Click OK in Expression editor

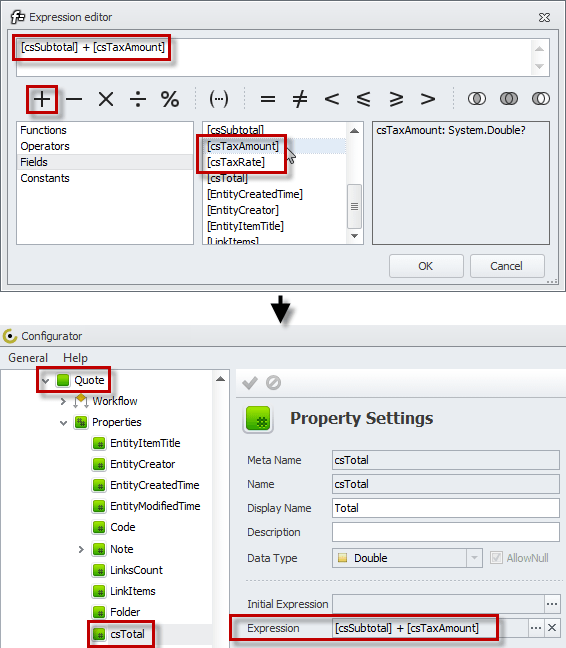coord(426,266)
